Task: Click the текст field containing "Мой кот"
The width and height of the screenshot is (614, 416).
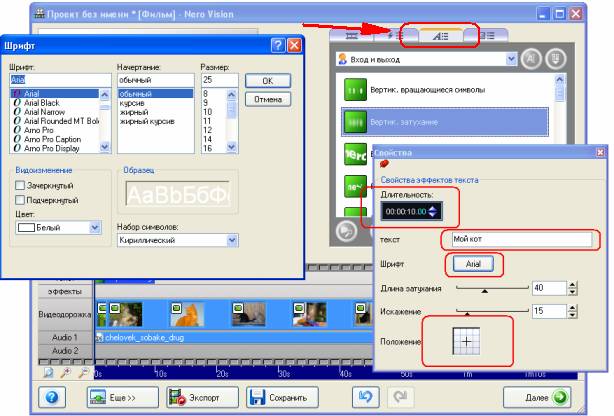Action: pos(522,239)
